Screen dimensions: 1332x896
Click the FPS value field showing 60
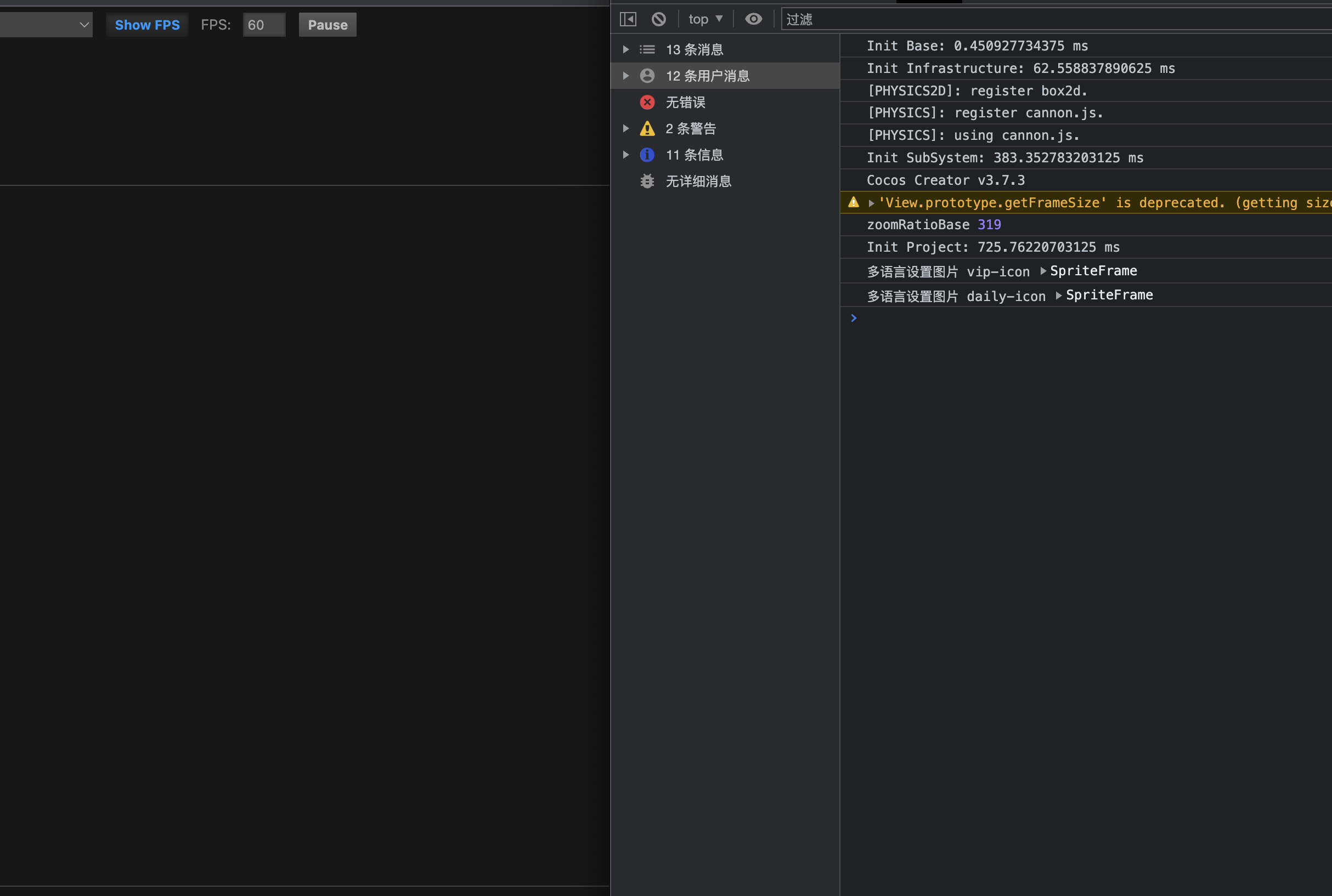[x=263, y=25]
